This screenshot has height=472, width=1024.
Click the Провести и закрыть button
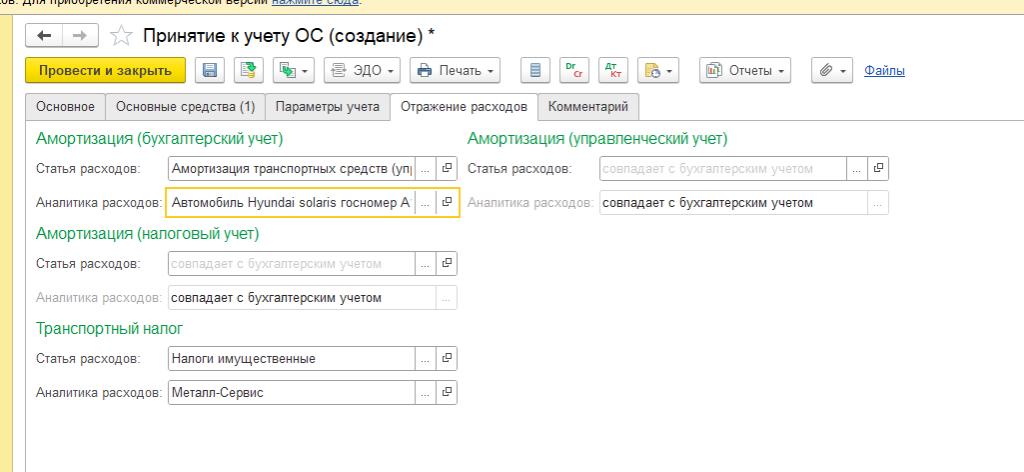coord(105,70)
